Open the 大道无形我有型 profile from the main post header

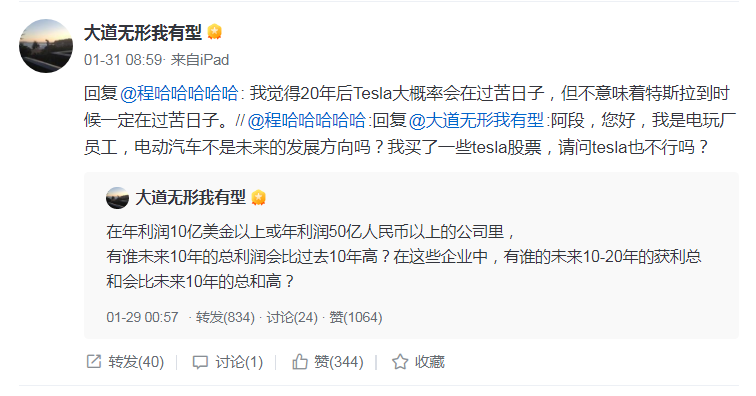tap(143, 33)
